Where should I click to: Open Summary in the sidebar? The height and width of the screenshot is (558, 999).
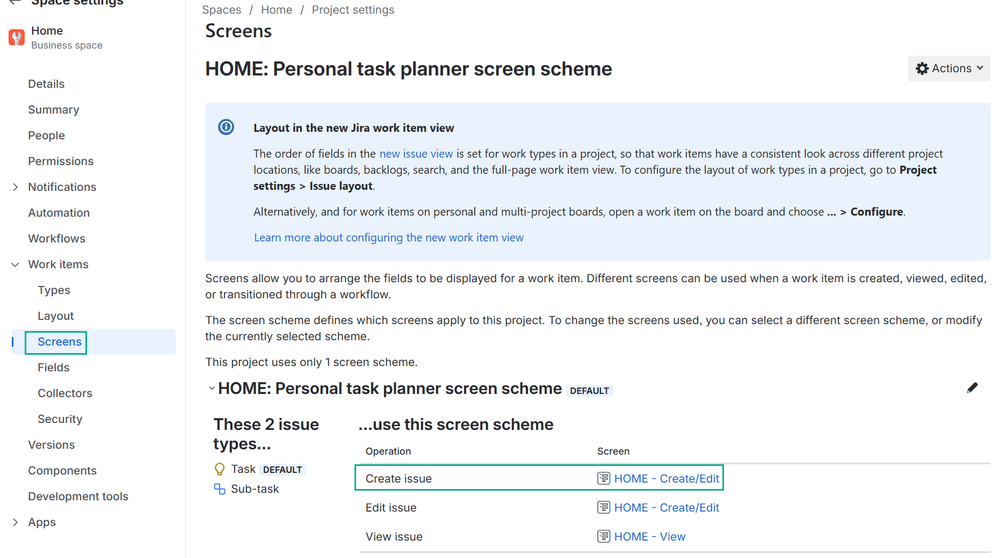coord(54,110)
